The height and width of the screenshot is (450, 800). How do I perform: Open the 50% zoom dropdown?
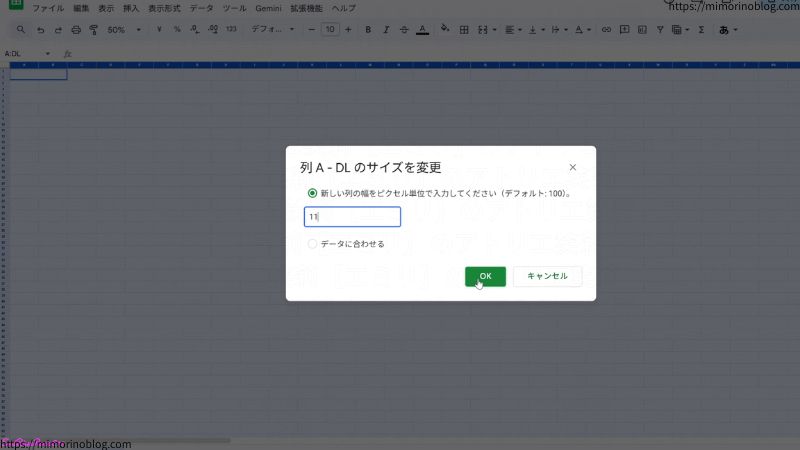(124, 30)
